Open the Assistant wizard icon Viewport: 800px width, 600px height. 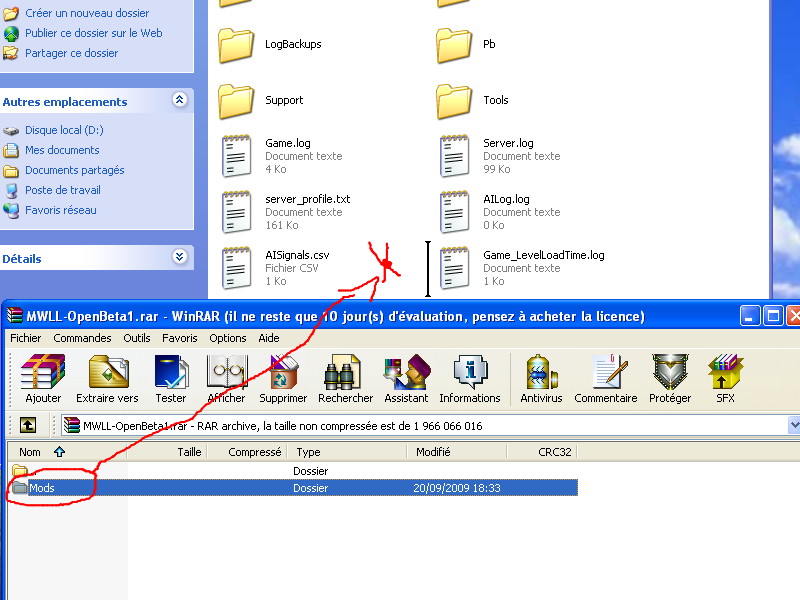[407, 379]
